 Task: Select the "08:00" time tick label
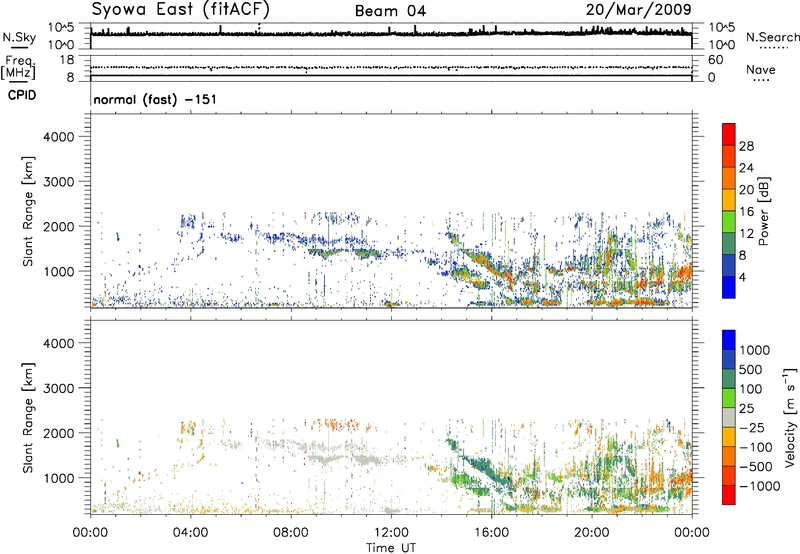(291, 533)
